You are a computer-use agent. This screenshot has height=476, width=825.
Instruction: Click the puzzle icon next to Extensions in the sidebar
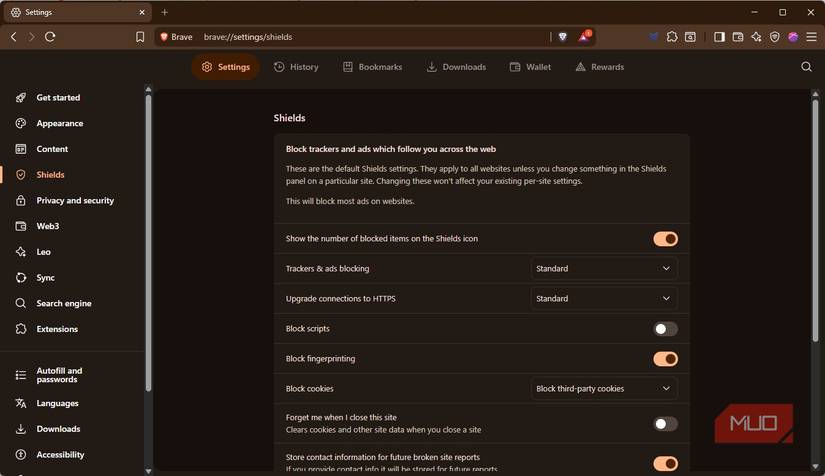pos(21,329)
